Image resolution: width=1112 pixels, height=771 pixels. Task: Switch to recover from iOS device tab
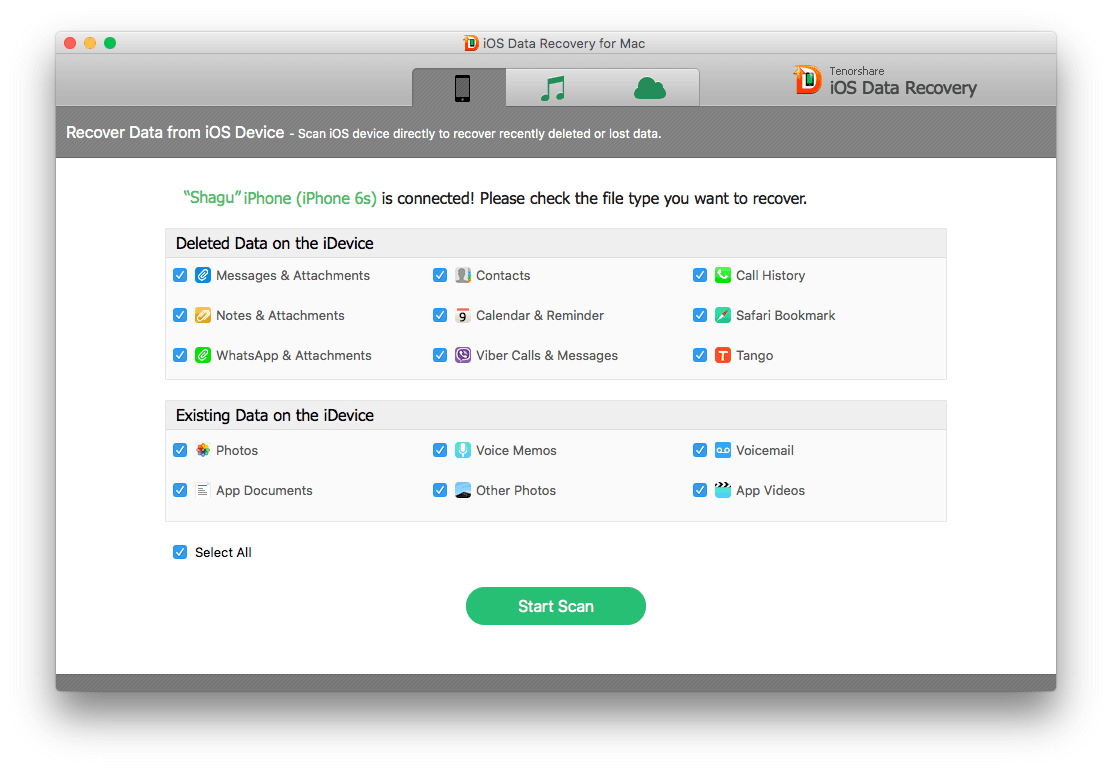pyautogui.click(x=462, y=88)
